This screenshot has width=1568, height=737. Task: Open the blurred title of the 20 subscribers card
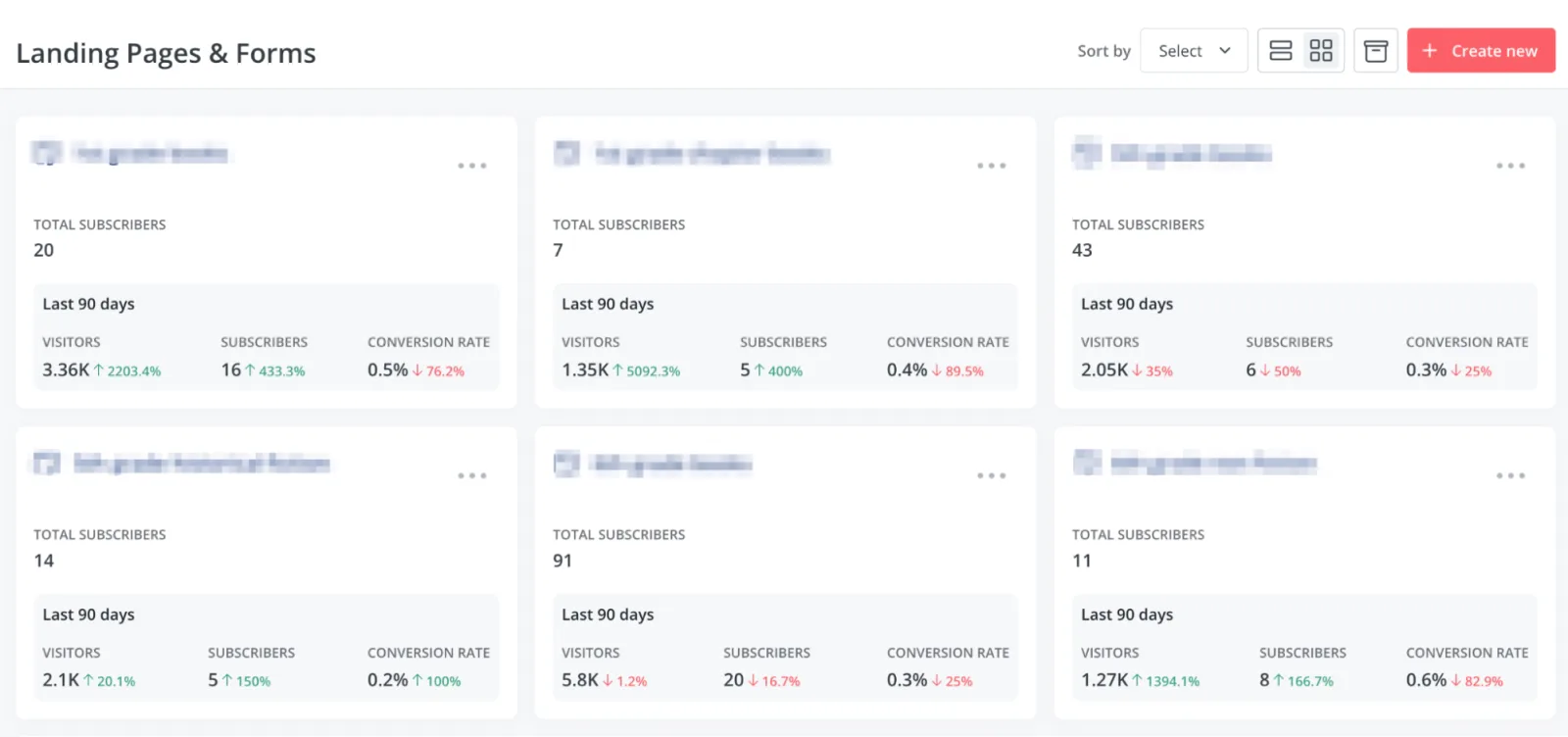(x=151, y=154)
